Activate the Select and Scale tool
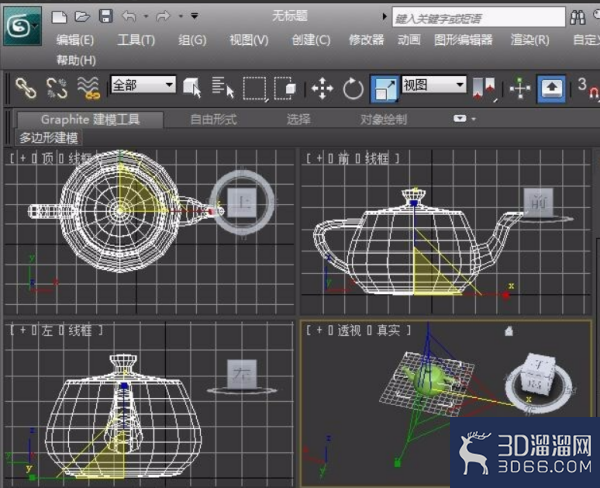This screenshot has width=600, height=488. coord(385,89)
